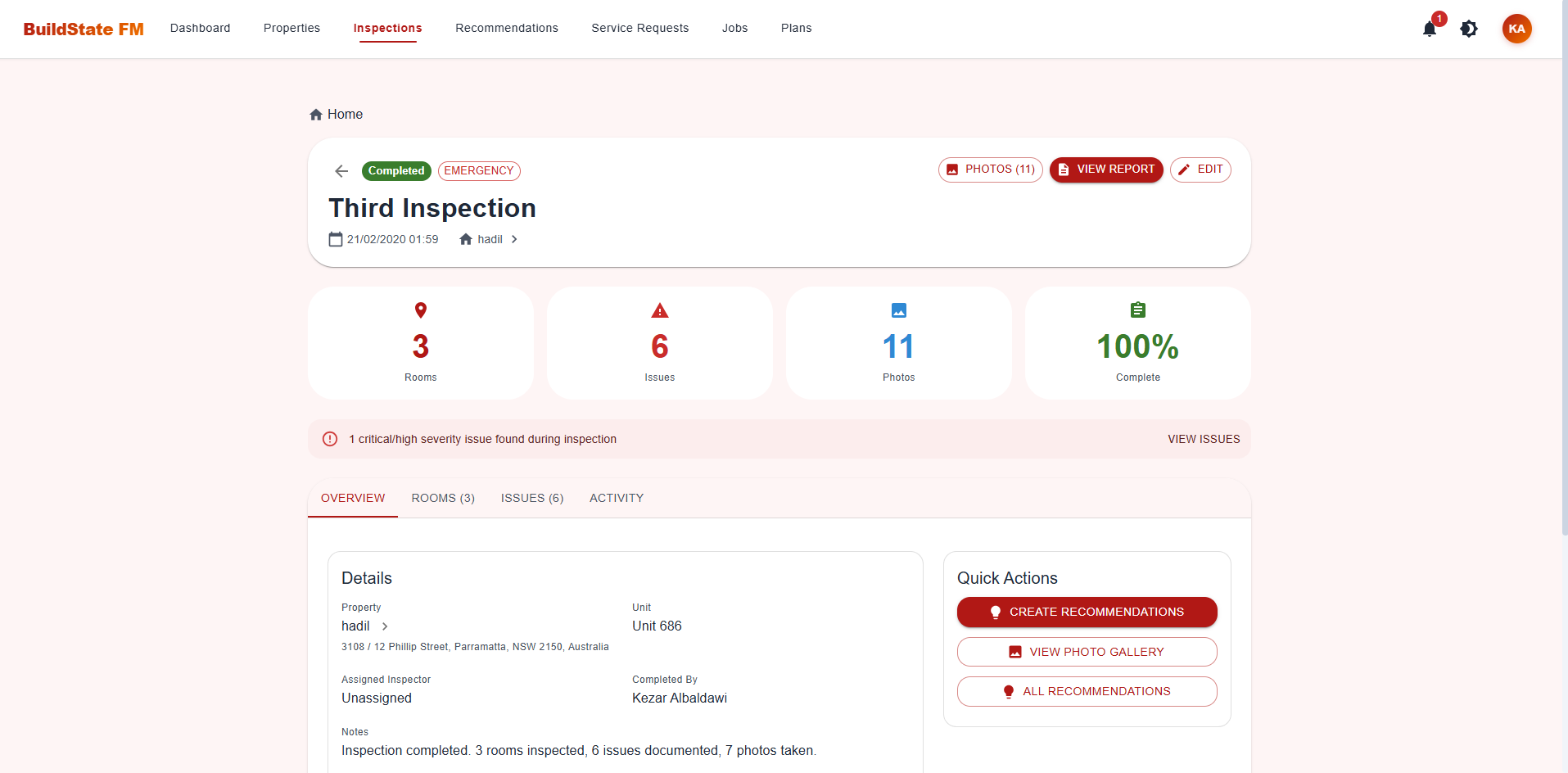Switch to the Issues tab
1568x773 pixels.
coord(531,498)
